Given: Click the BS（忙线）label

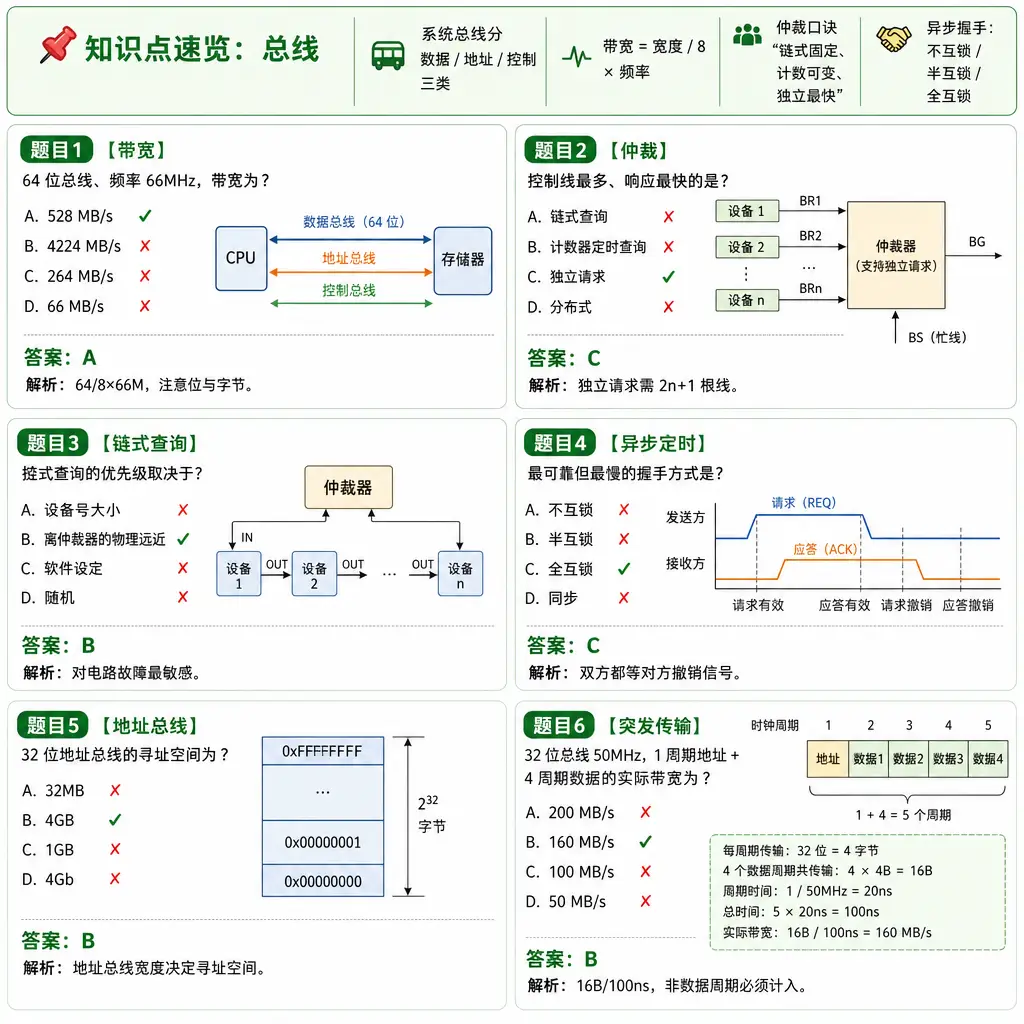Looking at the screenshot, I should (x=937, y=337).
